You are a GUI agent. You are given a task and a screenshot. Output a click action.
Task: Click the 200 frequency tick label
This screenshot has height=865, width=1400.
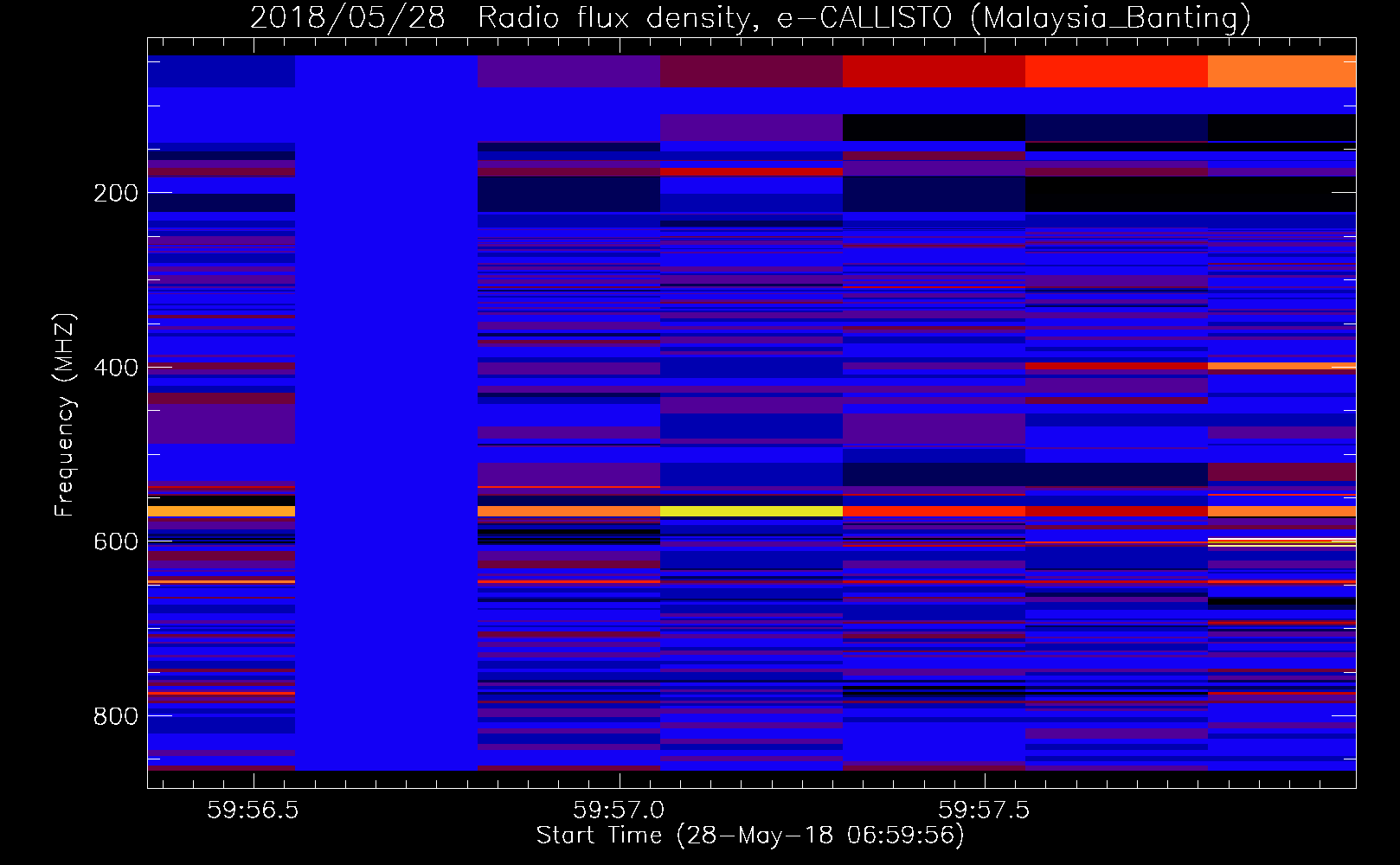coord(116,193)
